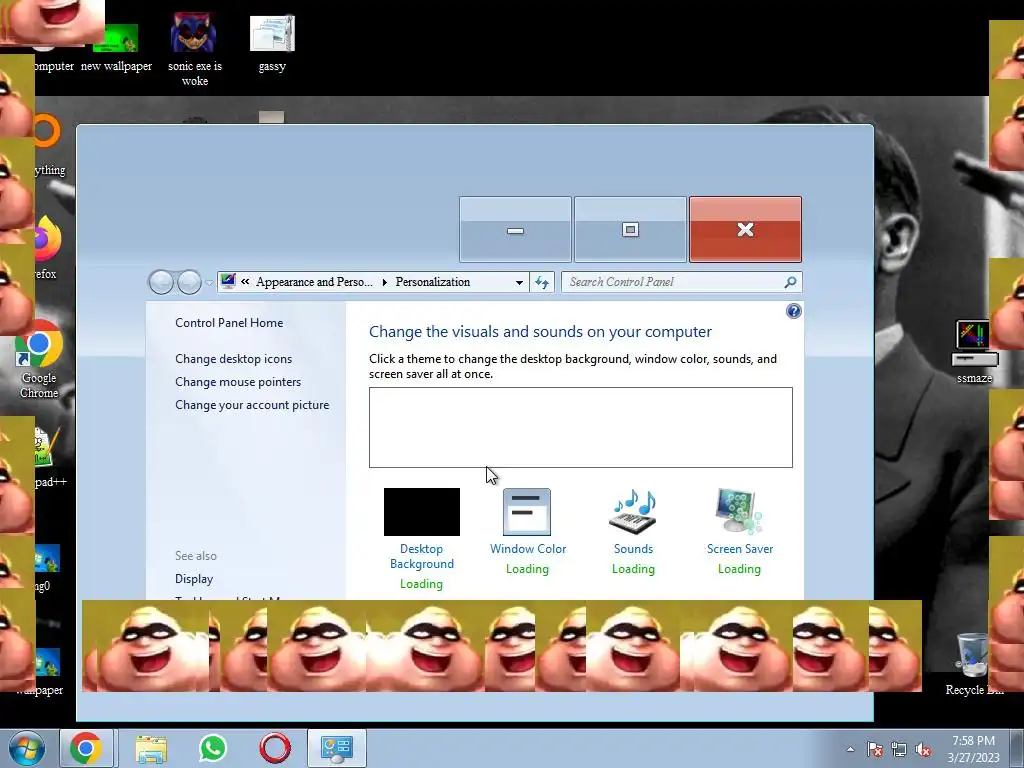Image resolution: width=1024 pixels, height=768 pixels.
Task: Click the Action Center flag tray icon
Action: tap(875, 749)
